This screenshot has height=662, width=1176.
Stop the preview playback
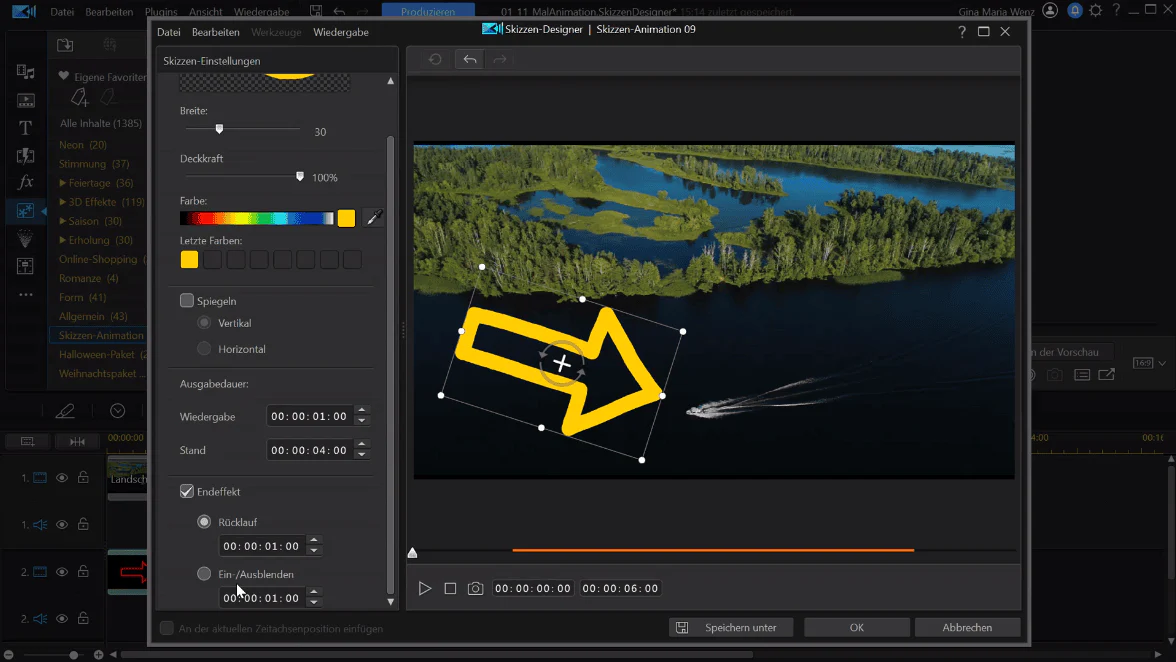[450, 589]
